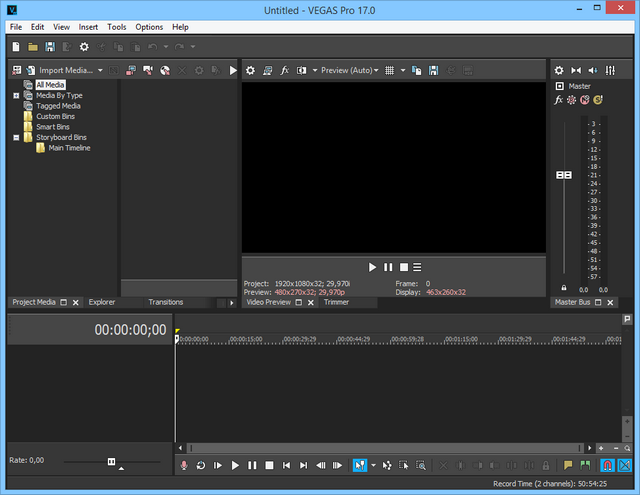640x495 pixels.
Task: Switch to the Transitions tab
Action: [166, 302]
